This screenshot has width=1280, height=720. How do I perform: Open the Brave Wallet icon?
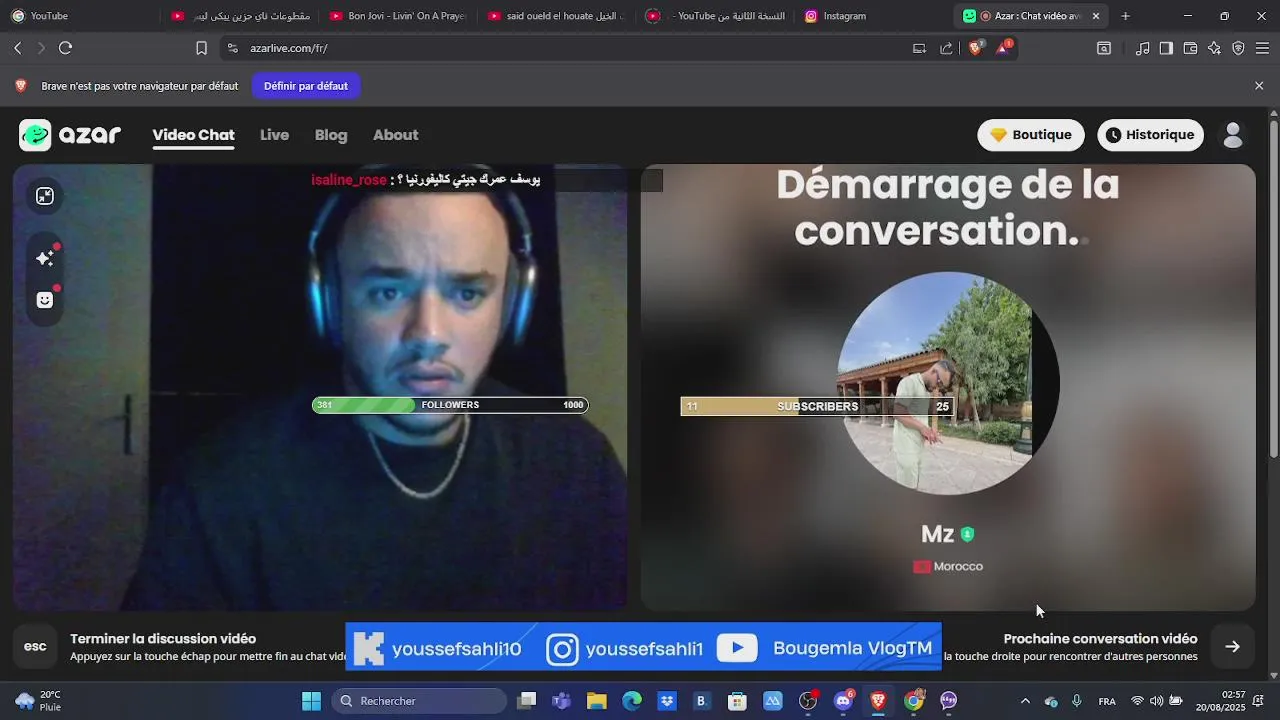tap(1190, 48)
